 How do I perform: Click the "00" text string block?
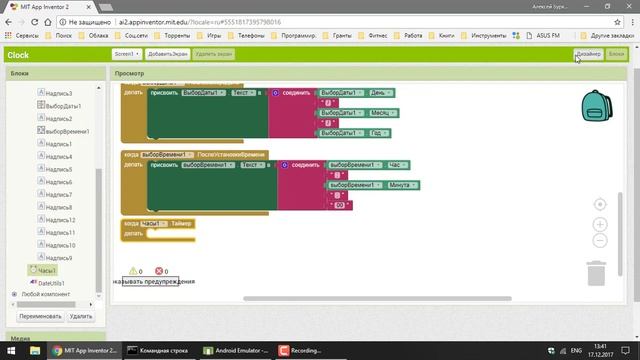click(340, 205)
